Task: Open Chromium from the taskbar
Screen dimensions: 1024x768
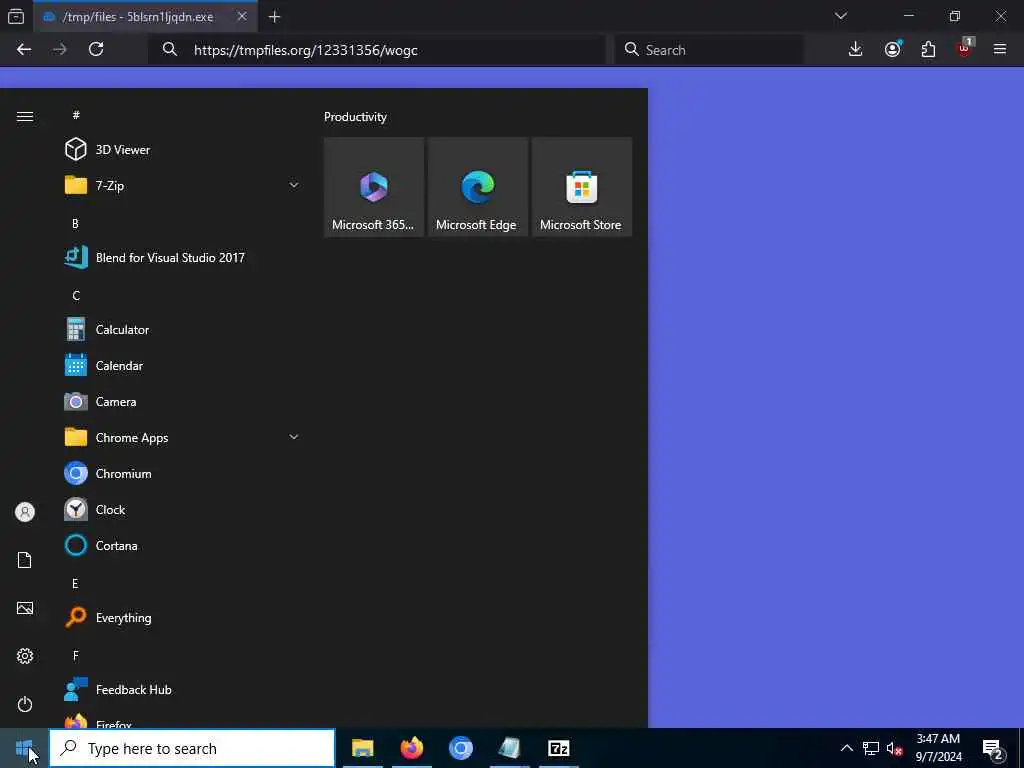Action: point(460,748)
